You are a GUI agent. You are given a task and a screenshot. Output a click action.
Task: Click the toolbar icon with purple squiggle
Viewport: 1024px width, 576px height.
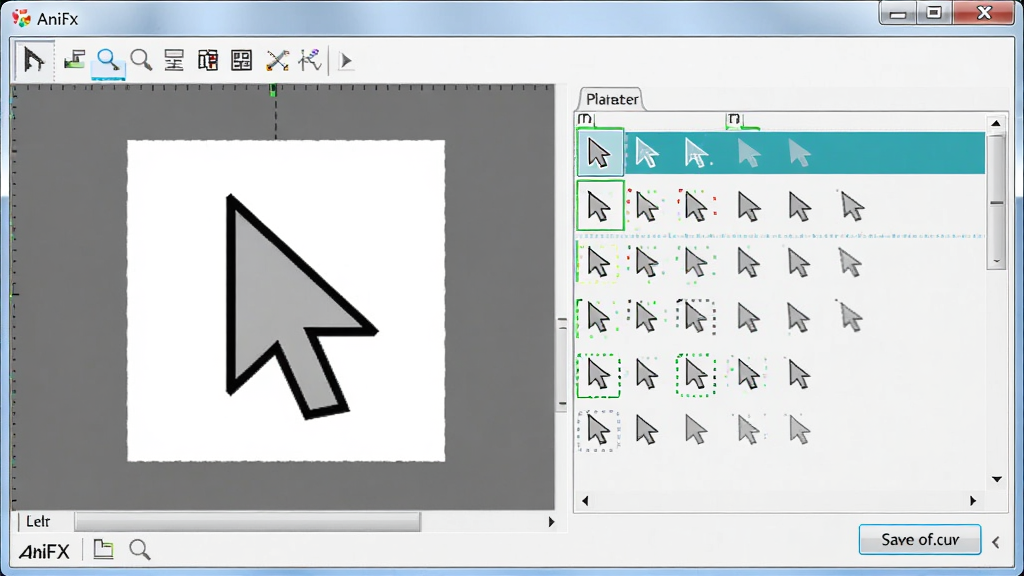tap(310, 60)
